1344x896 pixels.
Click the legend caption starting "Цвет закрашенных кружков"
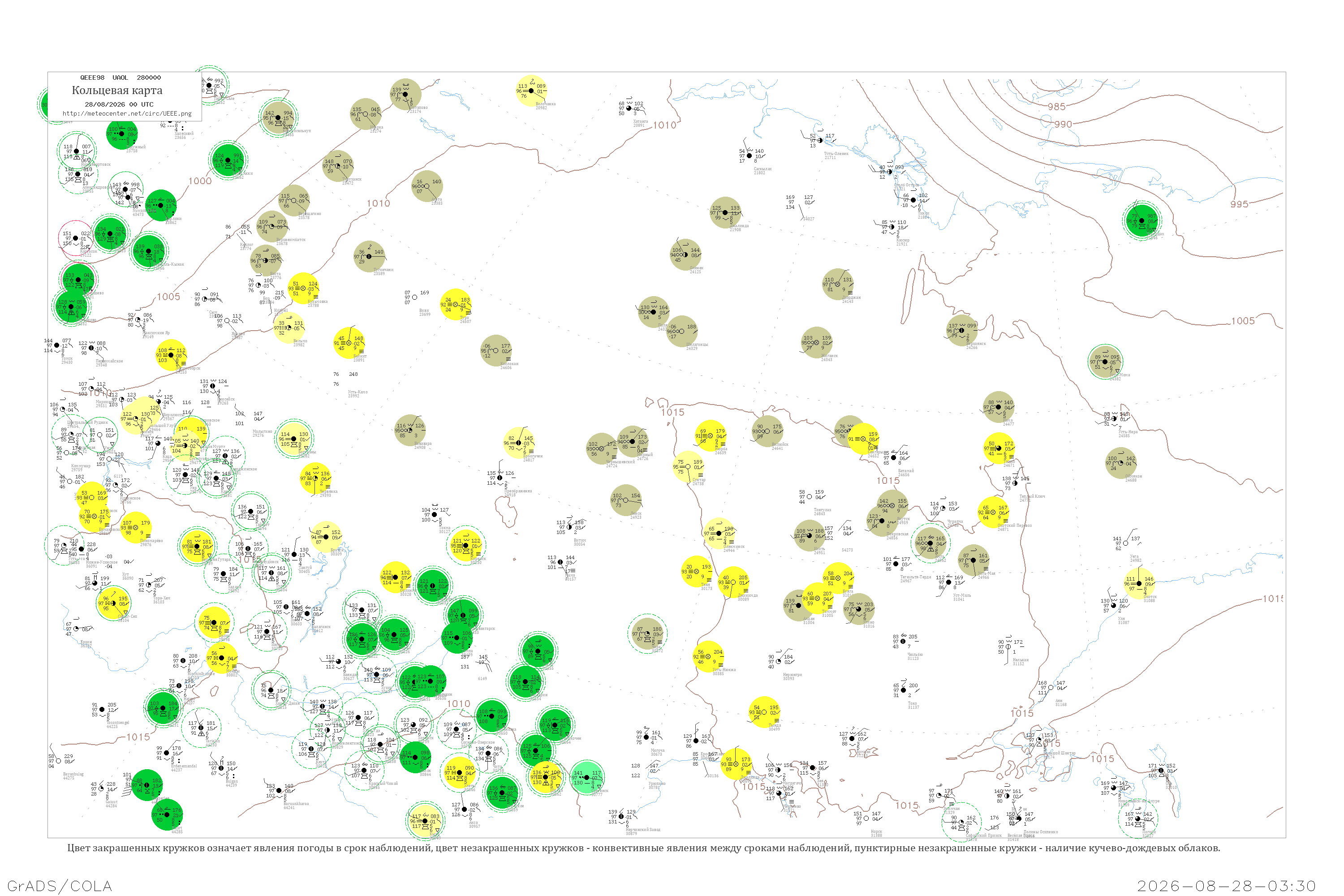[x=643, y=848]
